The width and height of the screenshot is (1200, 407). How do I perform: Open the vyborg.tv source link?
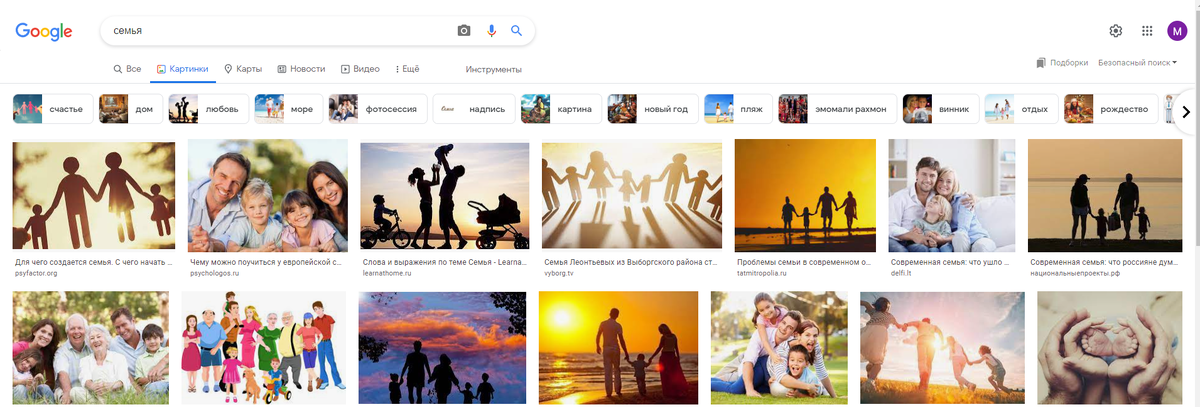click(559, 273)
